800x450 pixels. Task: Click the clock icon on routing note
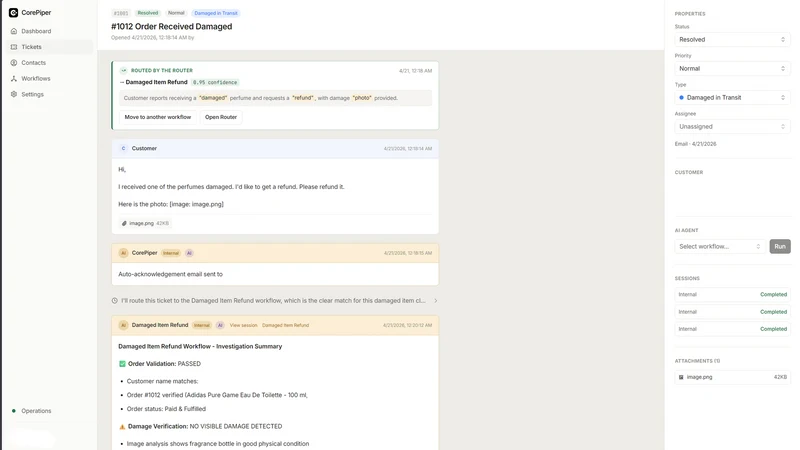[115, 301]
